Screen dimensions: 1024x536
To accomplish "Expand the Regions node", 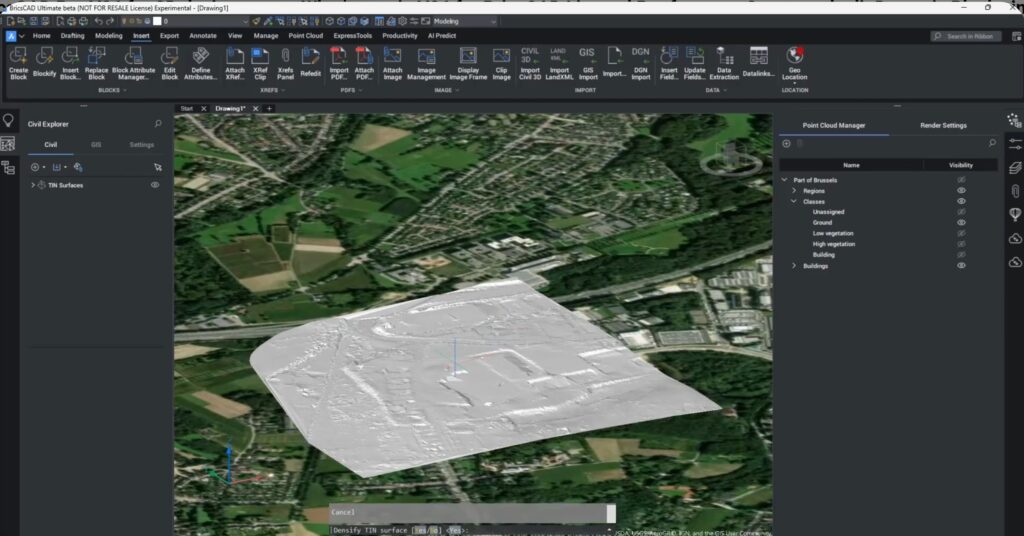I will pos(794,191).
